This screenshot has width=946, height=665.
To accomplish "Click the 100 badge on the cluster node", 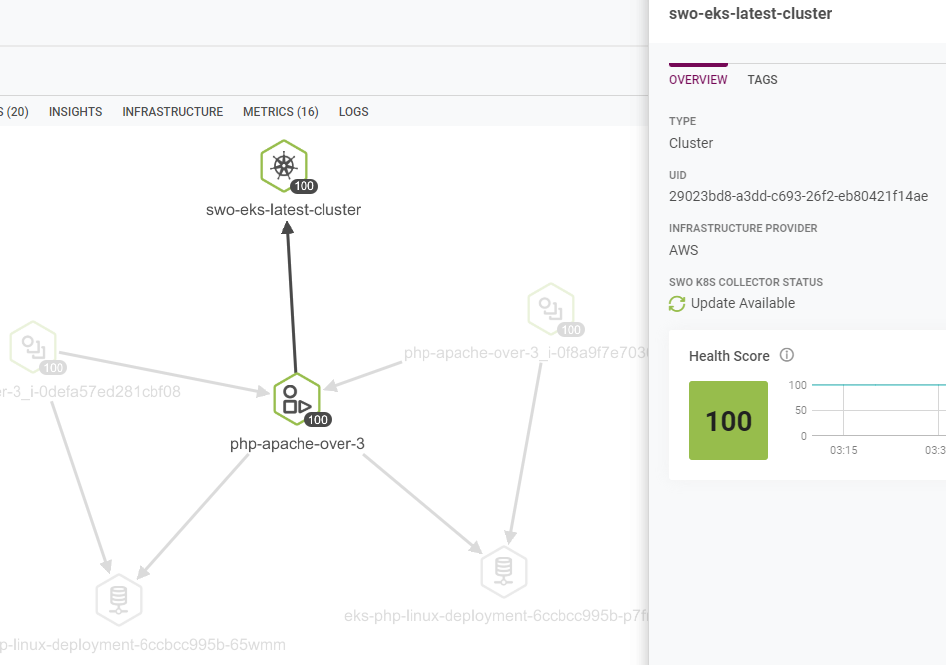I will coord(304,187).
